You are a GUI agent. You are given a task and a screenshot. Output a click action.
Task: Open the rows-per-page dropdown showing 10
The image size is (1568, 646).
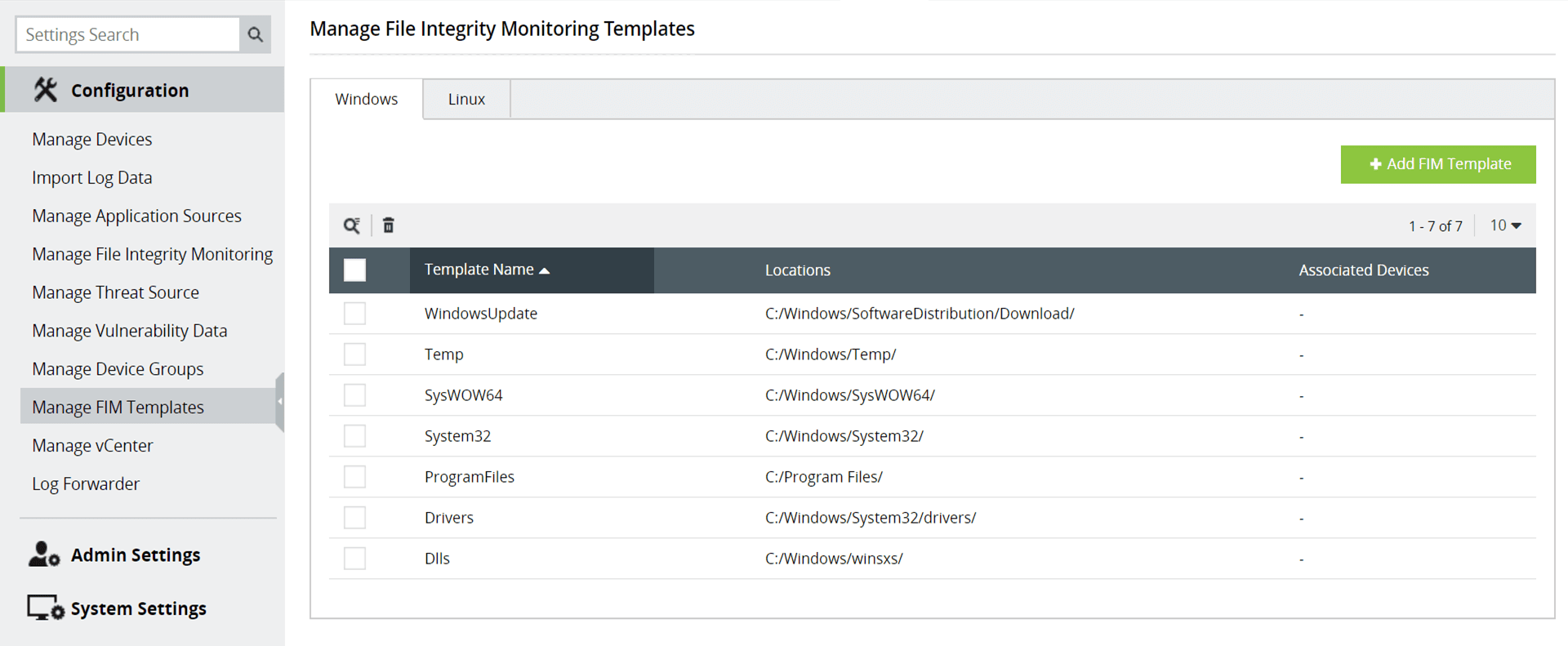point(1505,225)
